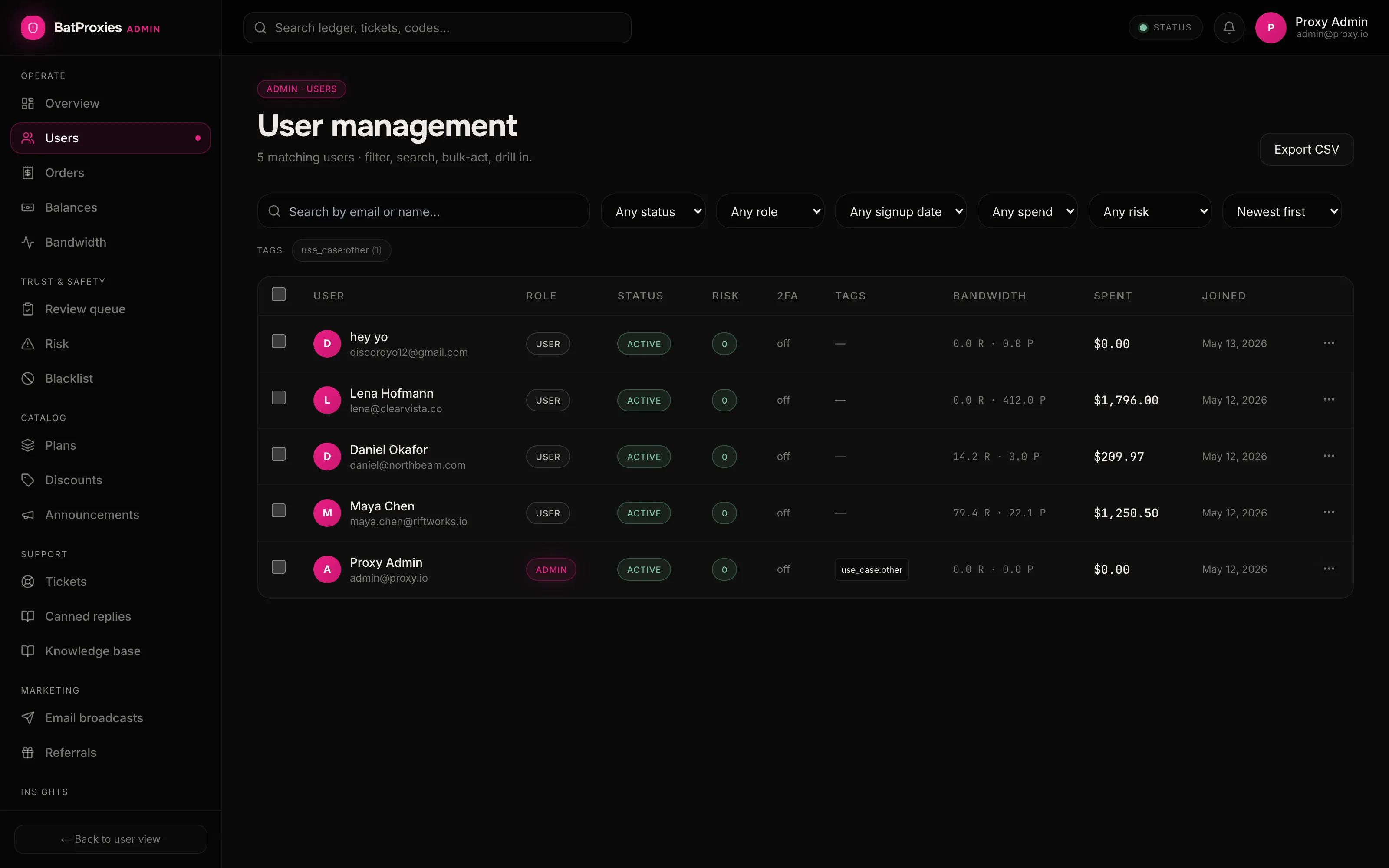Check the box for hey yo
The image size is (1389, 868).
278,342
